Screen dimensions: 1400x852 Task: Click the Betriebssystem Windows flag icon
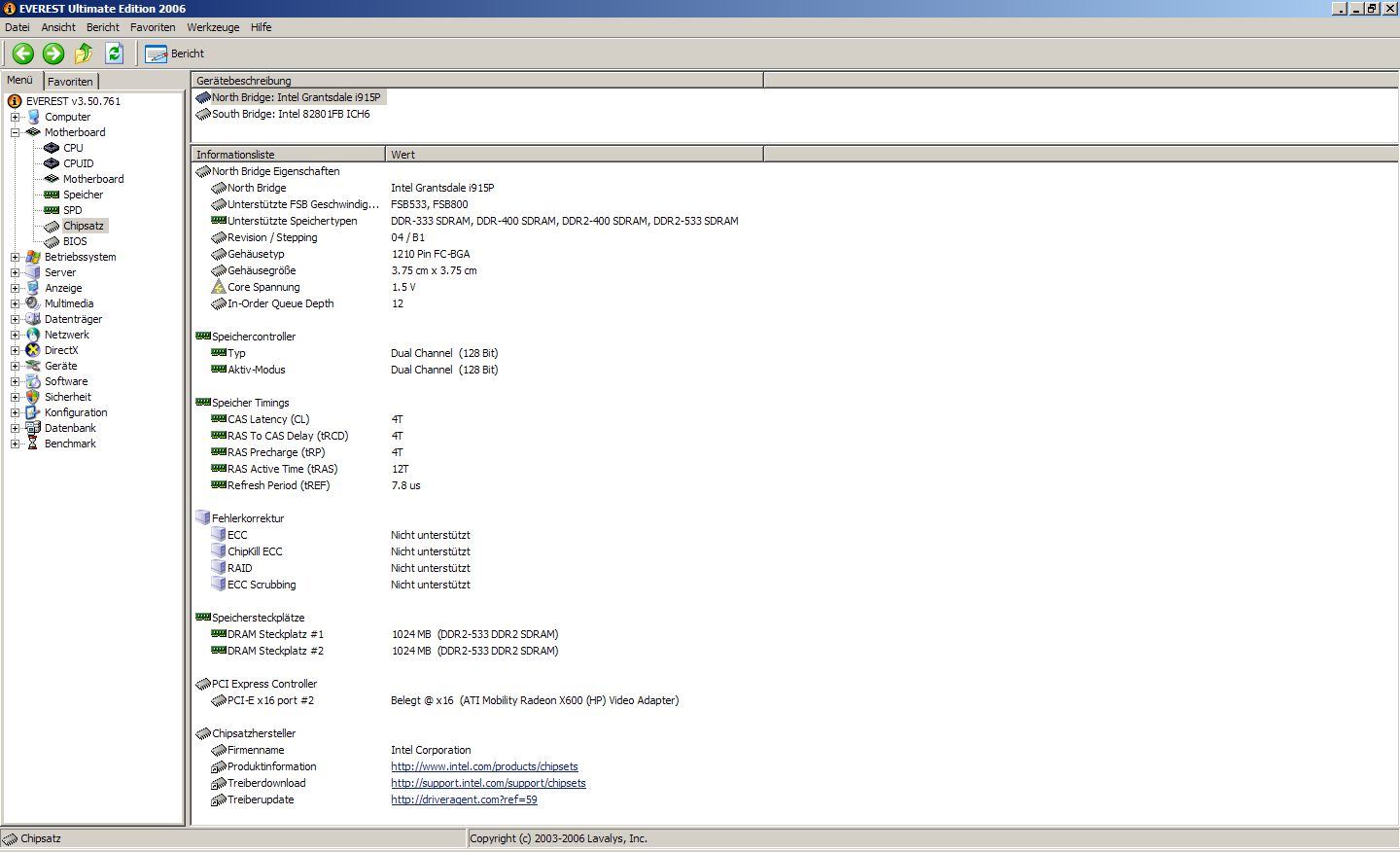pos(33,257)
